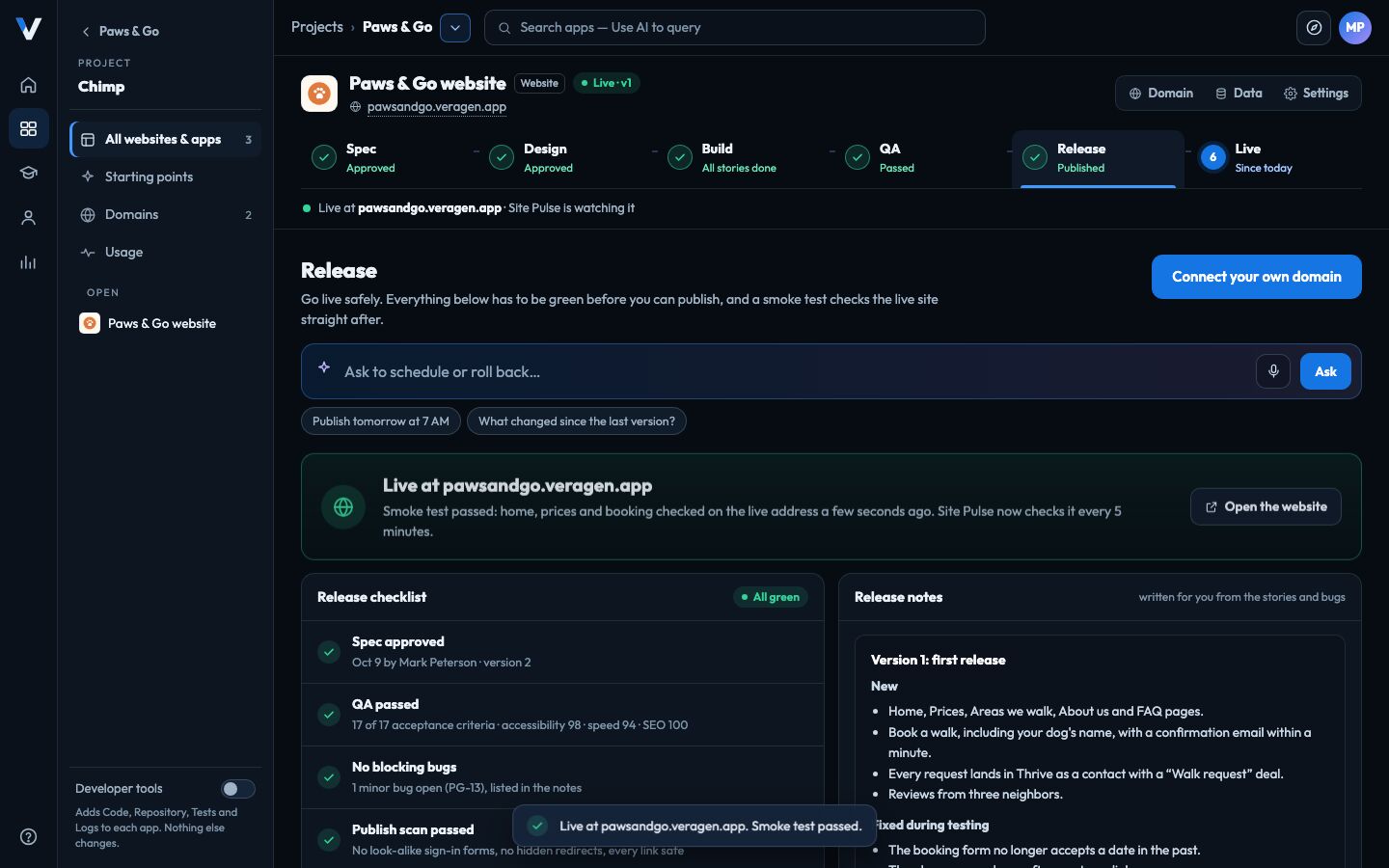Open the graduation cap learning icon
This screenshot has height=868, width=1389.
pos(29,173)
